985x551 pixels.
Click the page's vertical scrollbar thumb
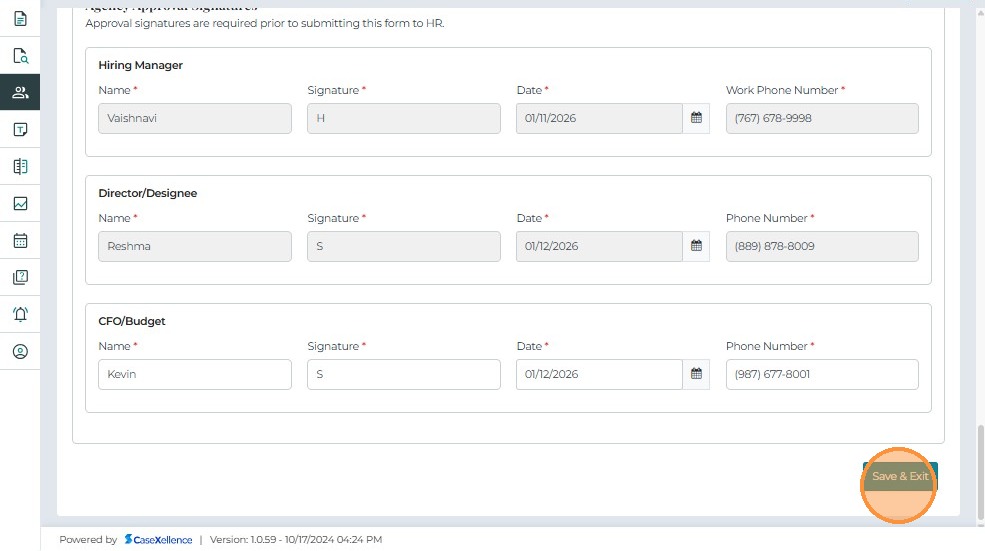coord(980,470)
